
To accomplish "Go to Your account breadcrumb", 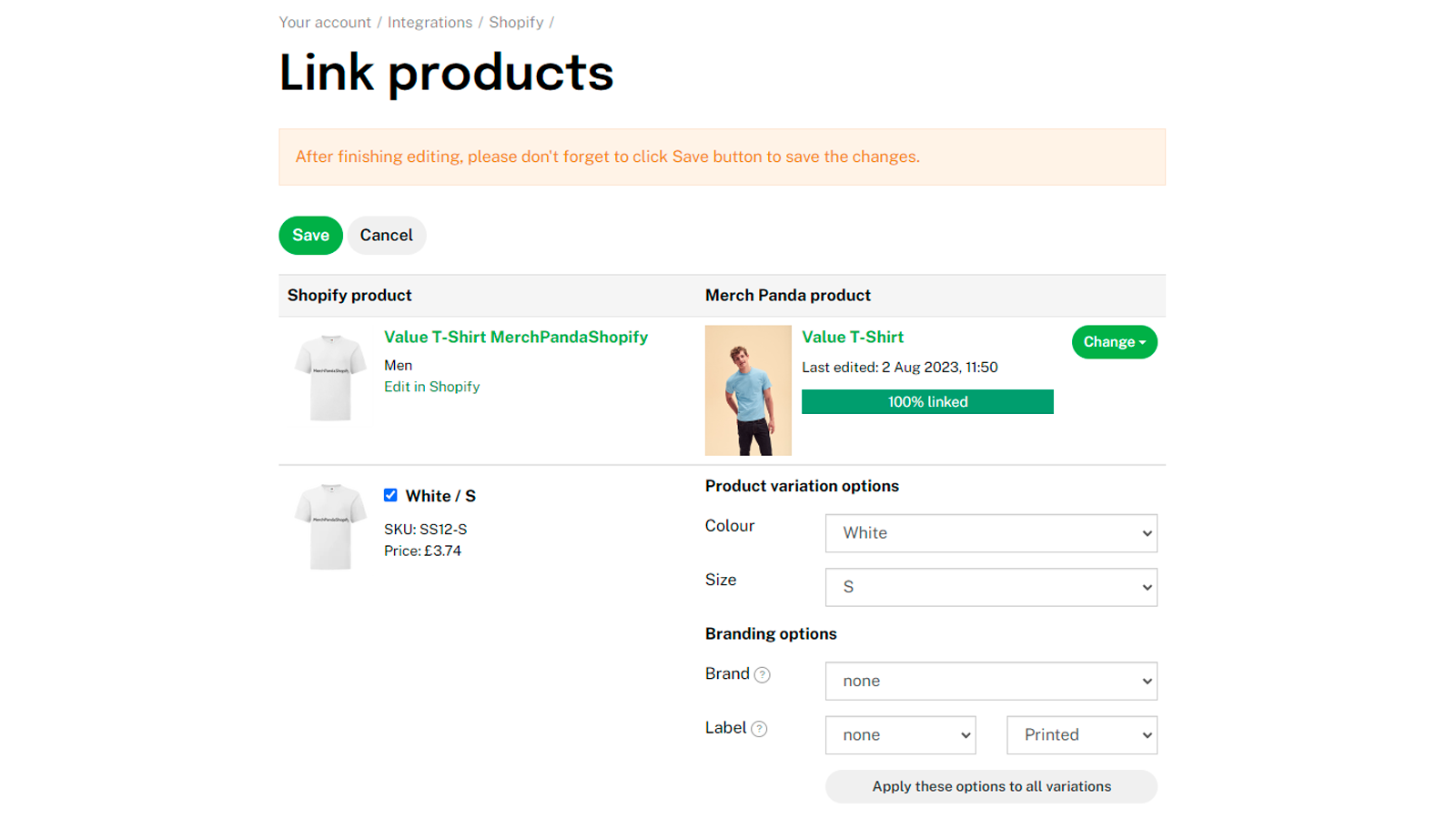I will coord(325,22).
